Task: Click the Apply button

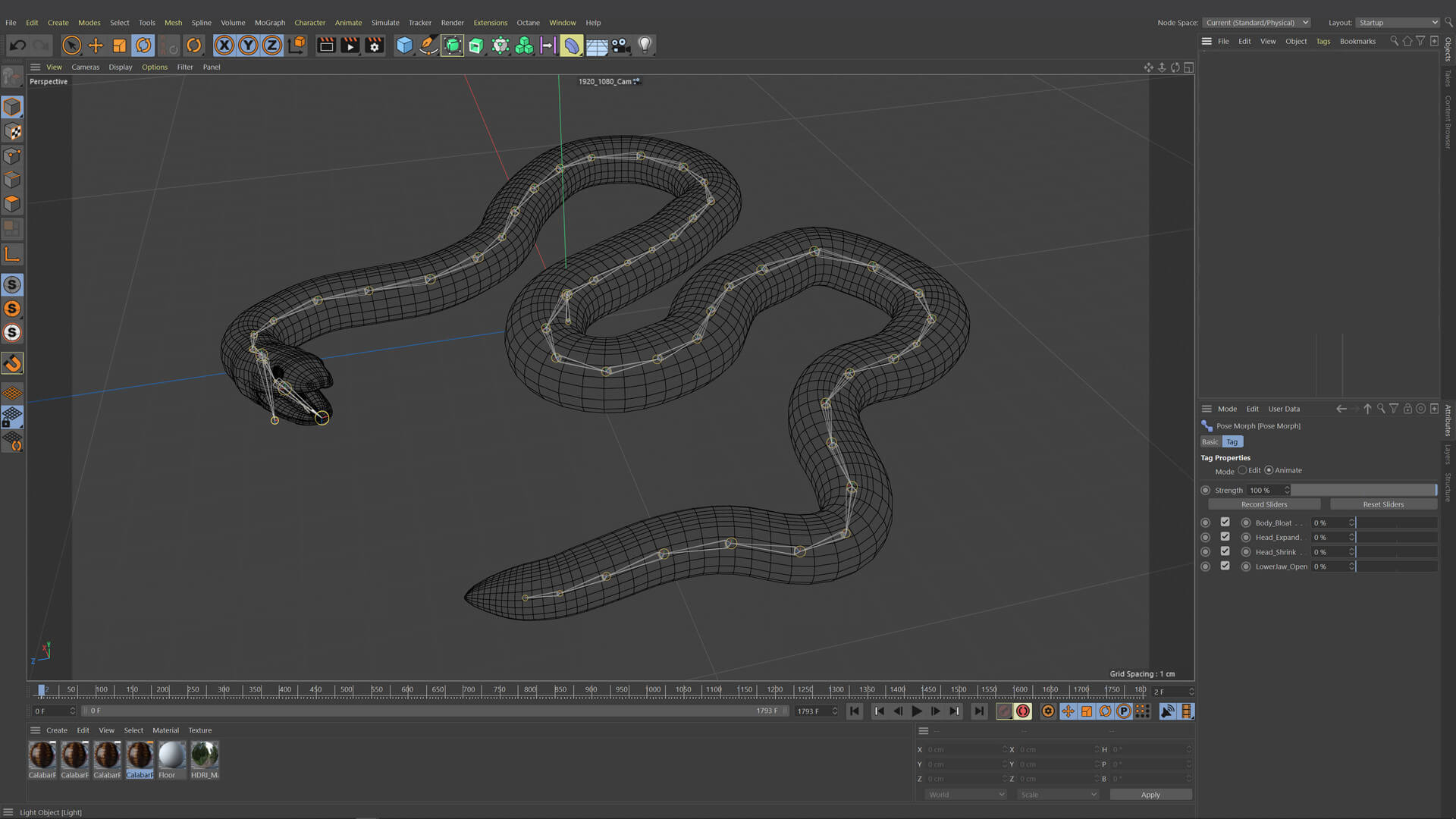Action: [x=1150, y=795]
